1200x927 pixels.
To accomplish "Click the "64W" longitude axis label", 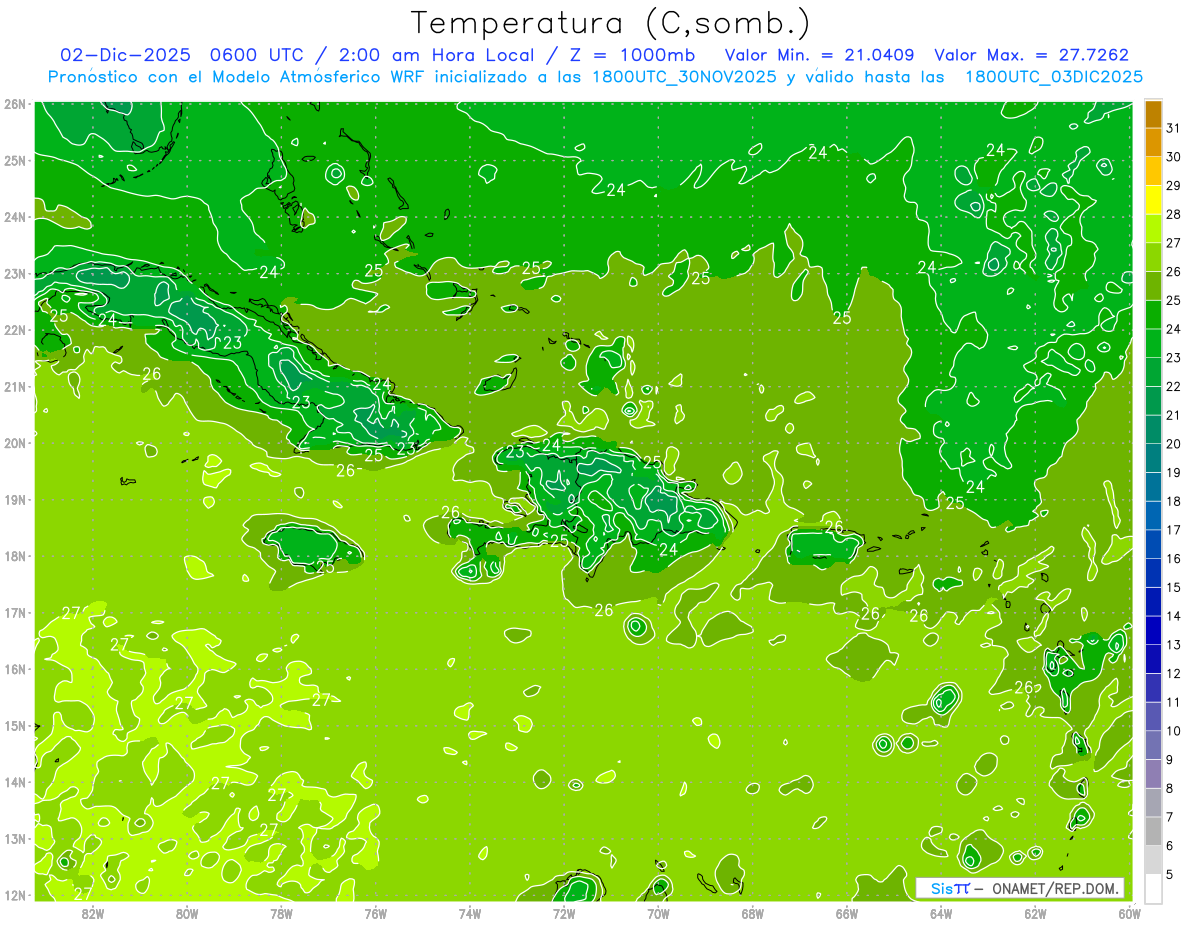I will [941, 913].
